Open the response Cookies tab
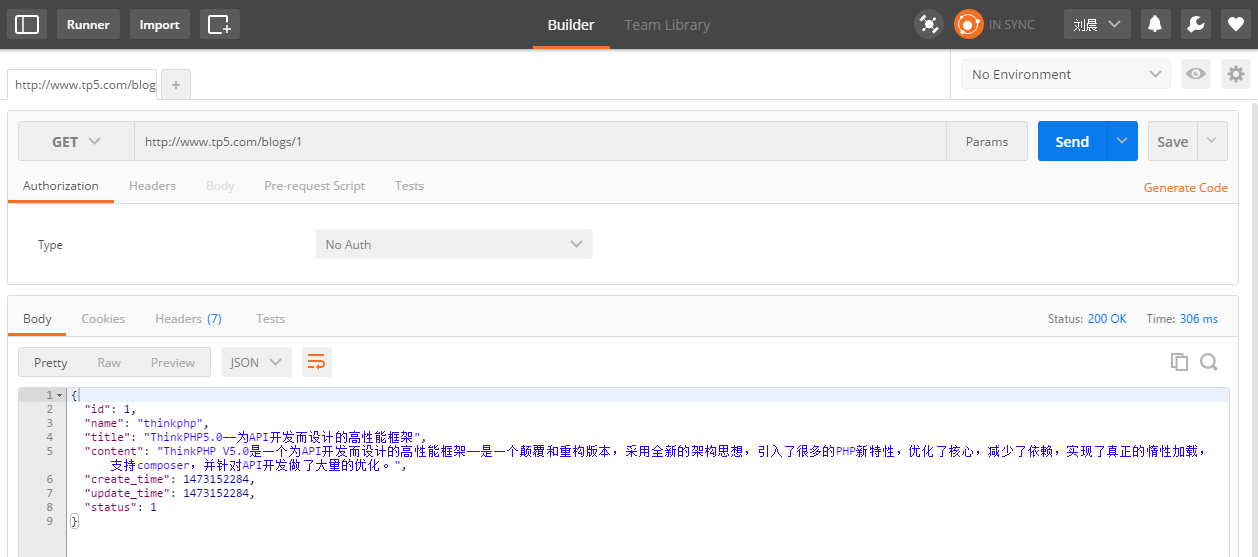1258x557 pixels. (103, 319)
